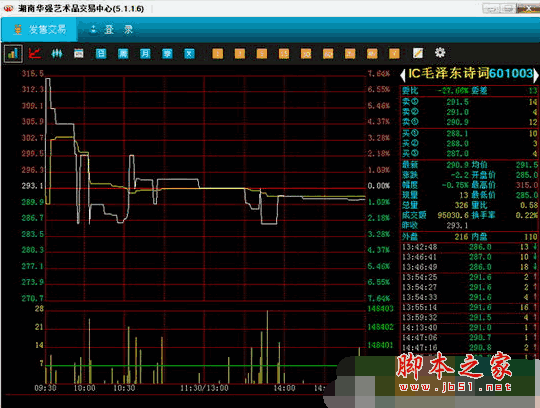Select the trade record at 13:54:25
The width and height of the screenshot is (540, 408).
tap(469, 278)
